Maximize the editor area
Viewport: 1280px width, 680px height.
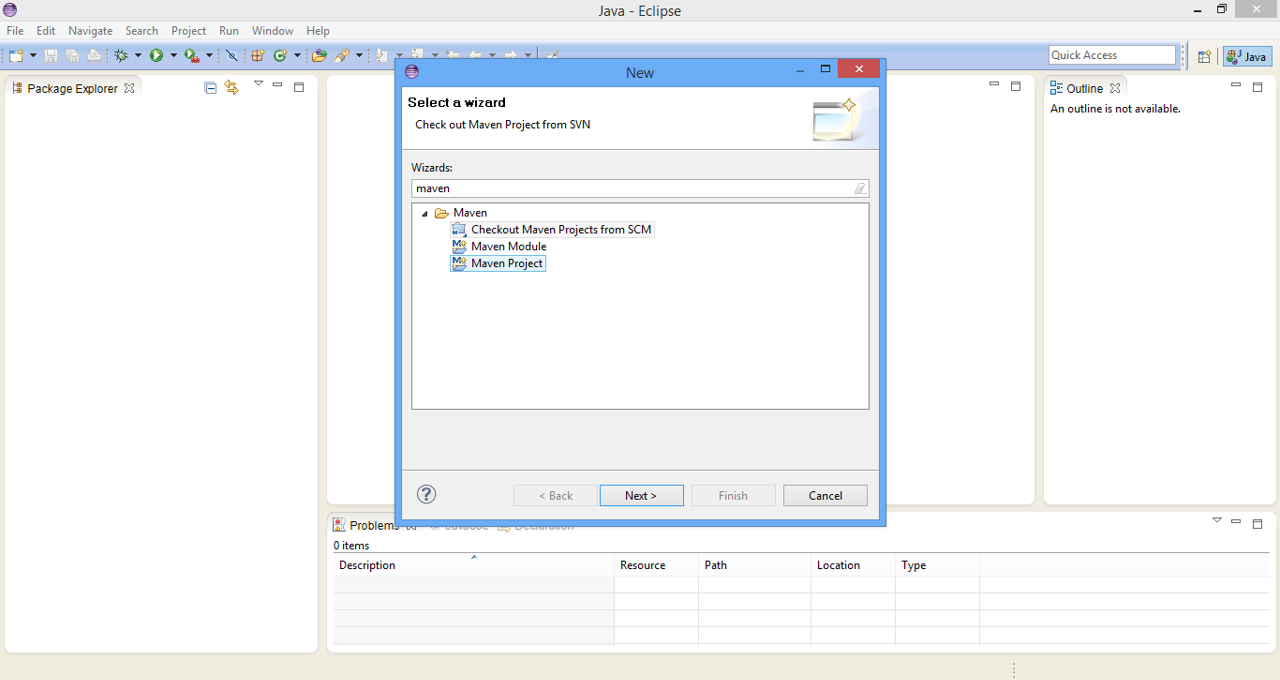coord(1016,86)
